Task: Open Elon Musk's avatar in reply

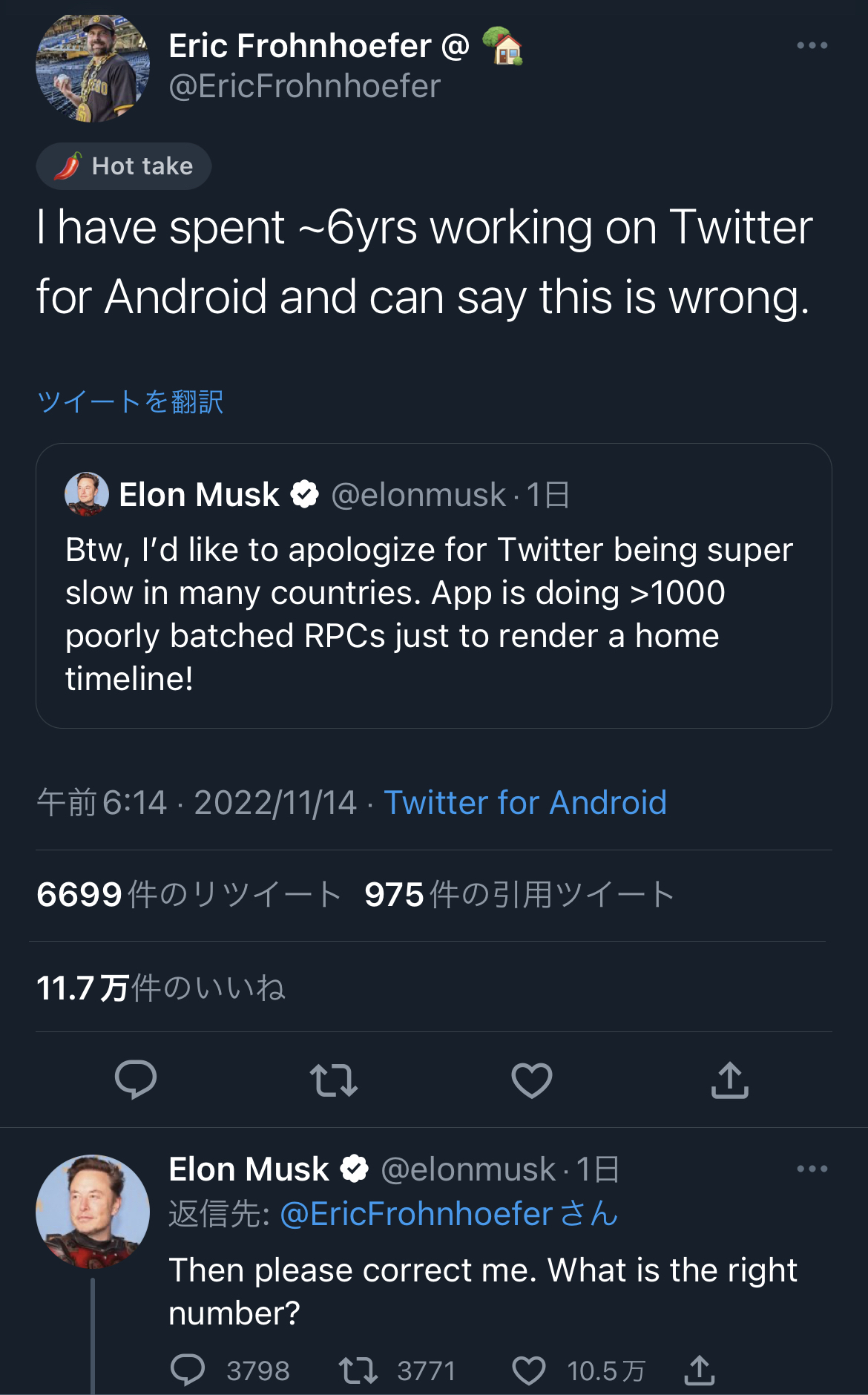Action: pyautogui.click(x=93, y=1212)
